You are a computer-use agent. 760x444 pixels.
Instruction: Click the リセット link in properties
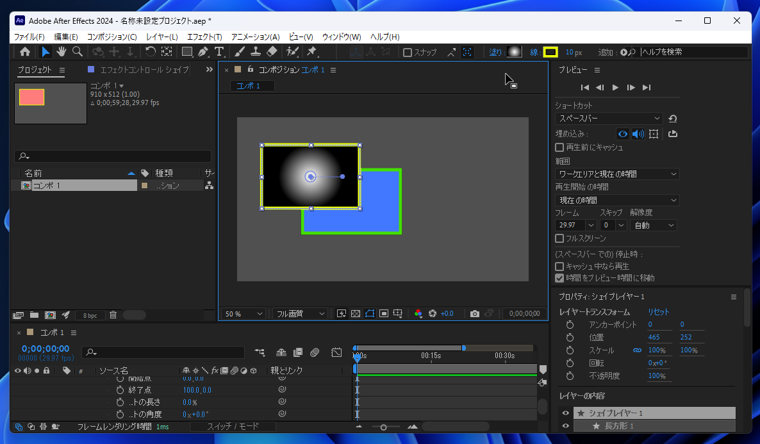tap(659, 312)
